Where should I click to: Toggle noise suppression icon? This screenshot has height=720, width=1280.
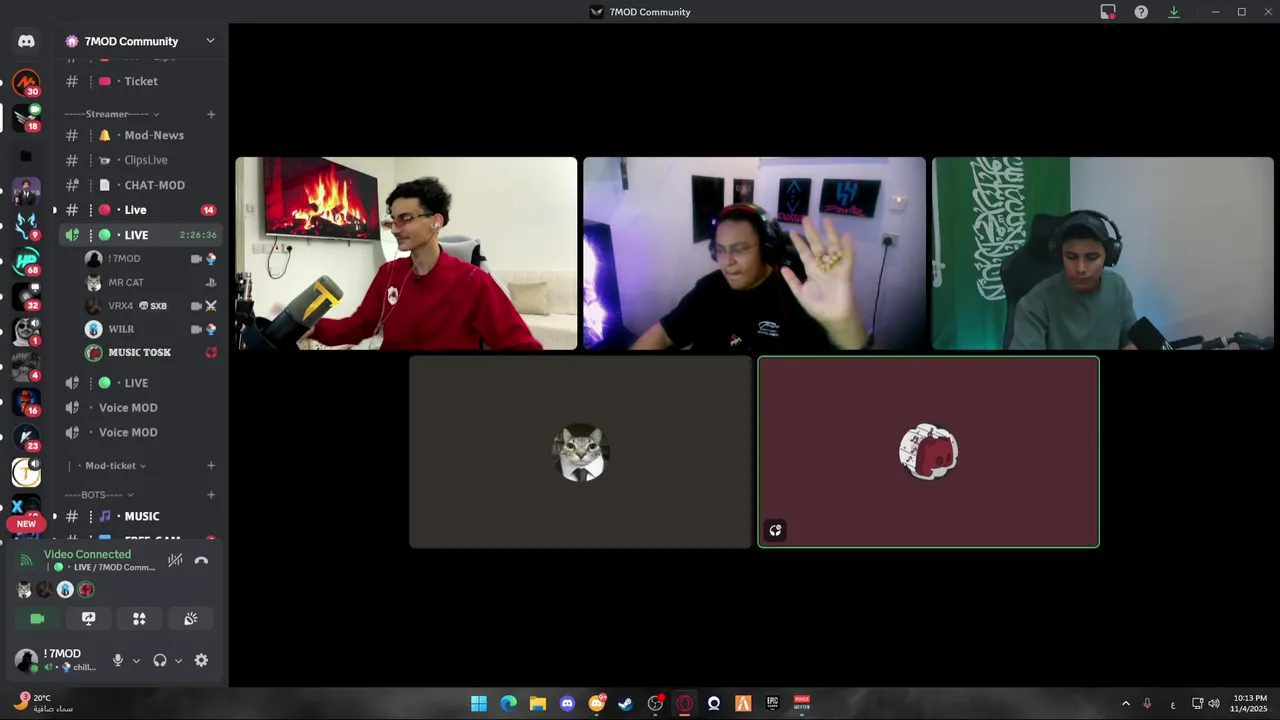point(175,561)
